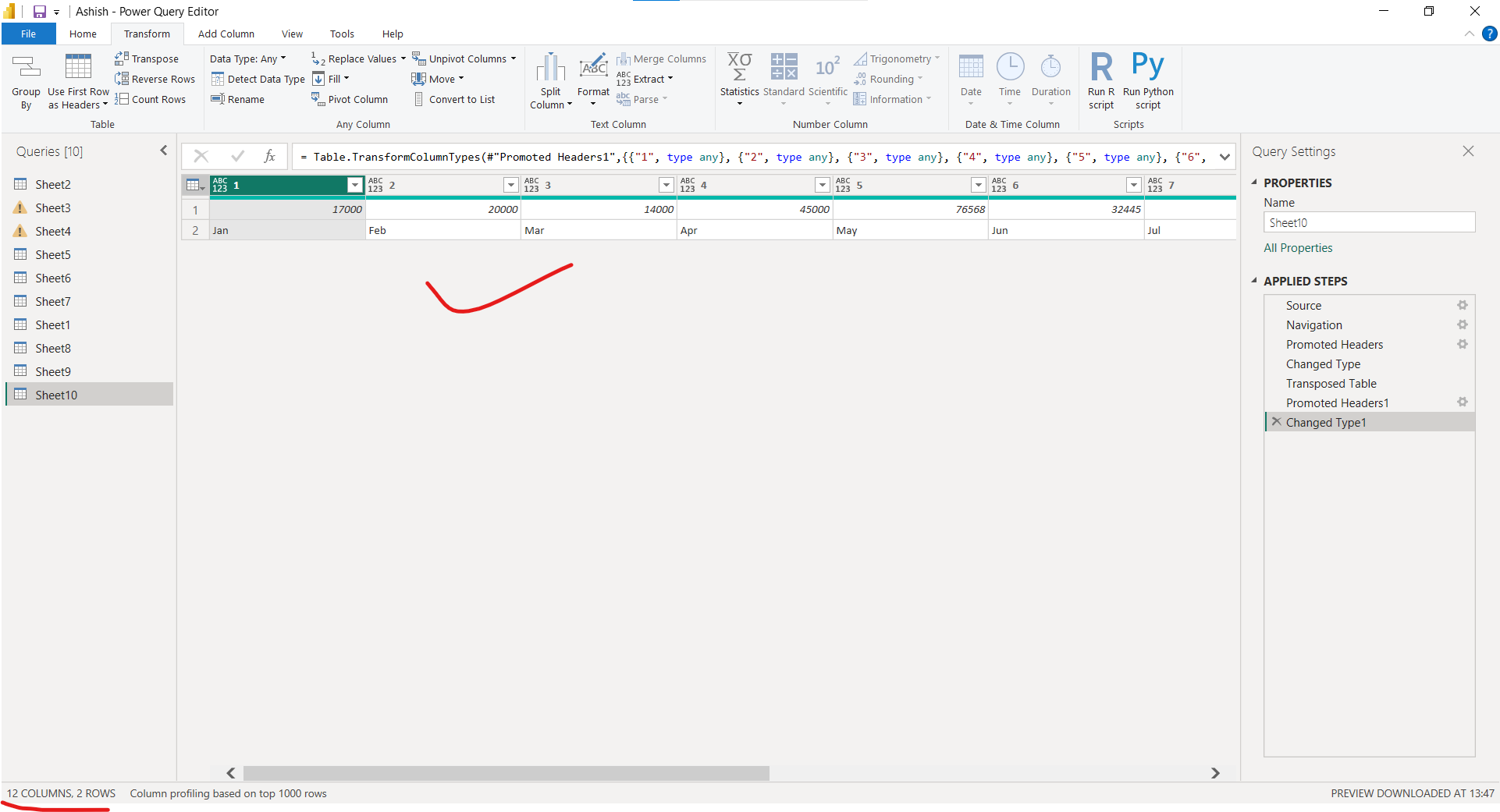Open settings gear for Source step

click(x=1462, y=306)
